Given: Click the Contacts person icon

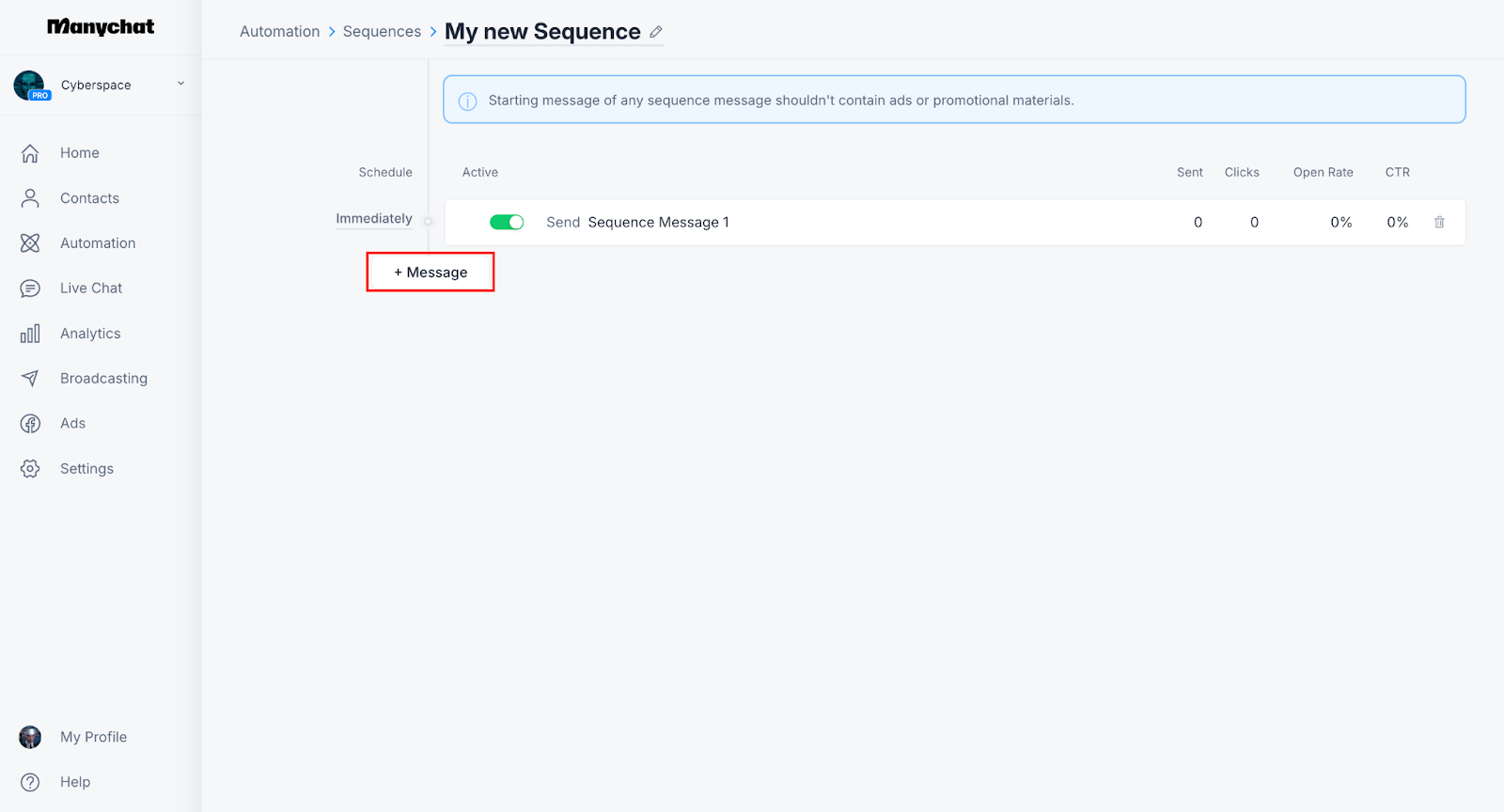Looking at the screenshot, I should (x=30, y=198).
